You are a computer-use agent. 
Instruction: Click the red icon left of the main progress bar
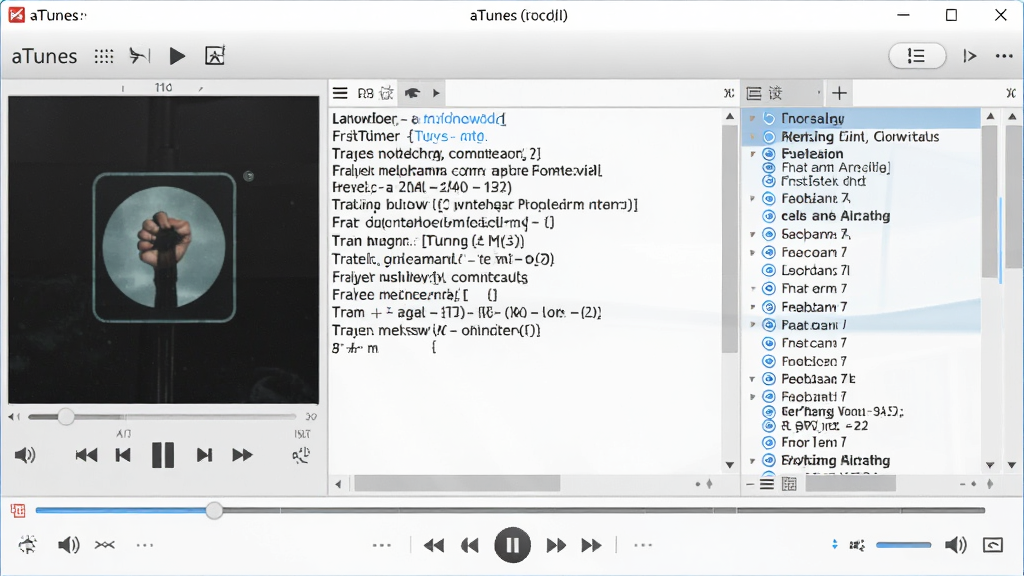click(x=18, y=511)
